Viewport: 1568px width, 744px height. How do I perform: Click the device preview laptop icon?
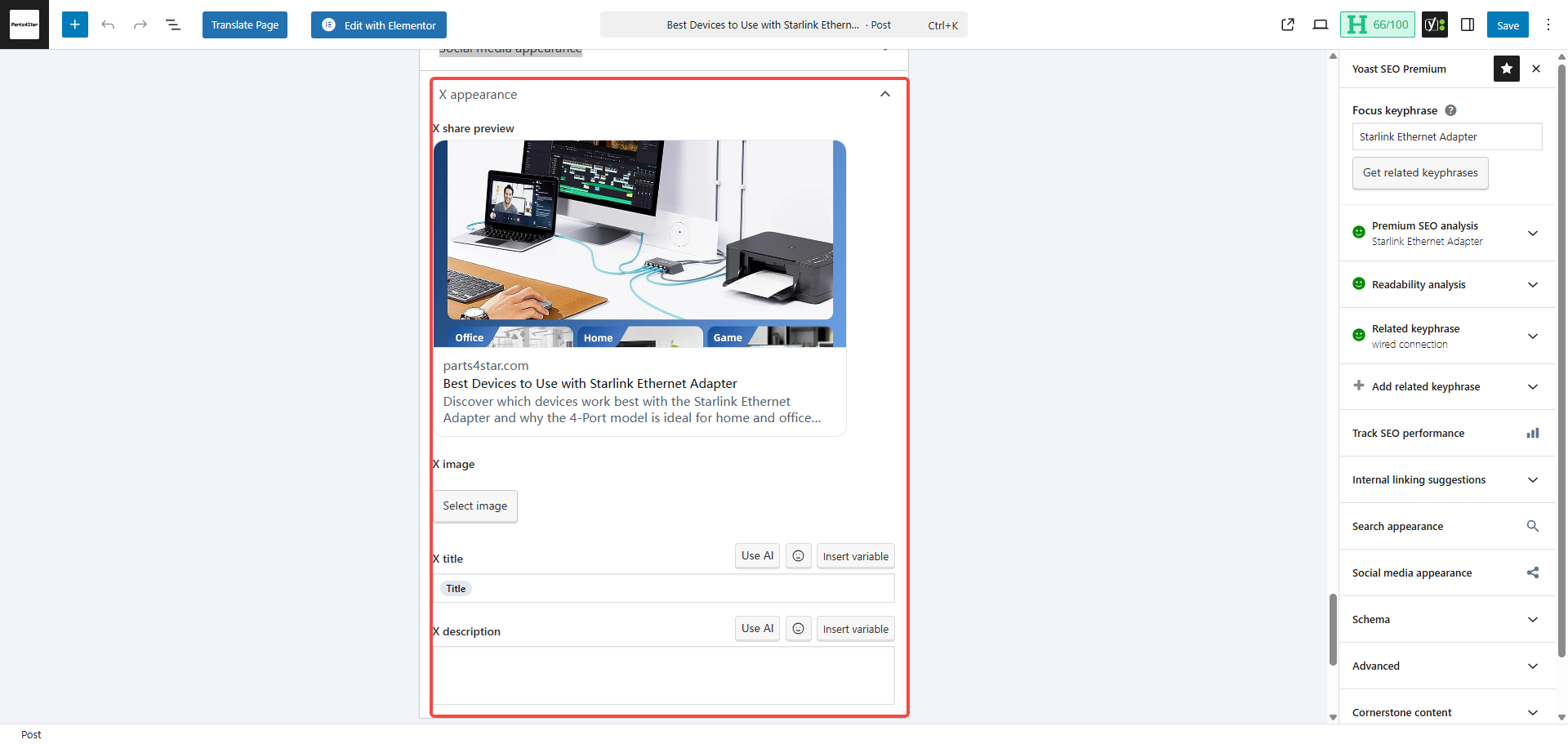(1321, 25)
